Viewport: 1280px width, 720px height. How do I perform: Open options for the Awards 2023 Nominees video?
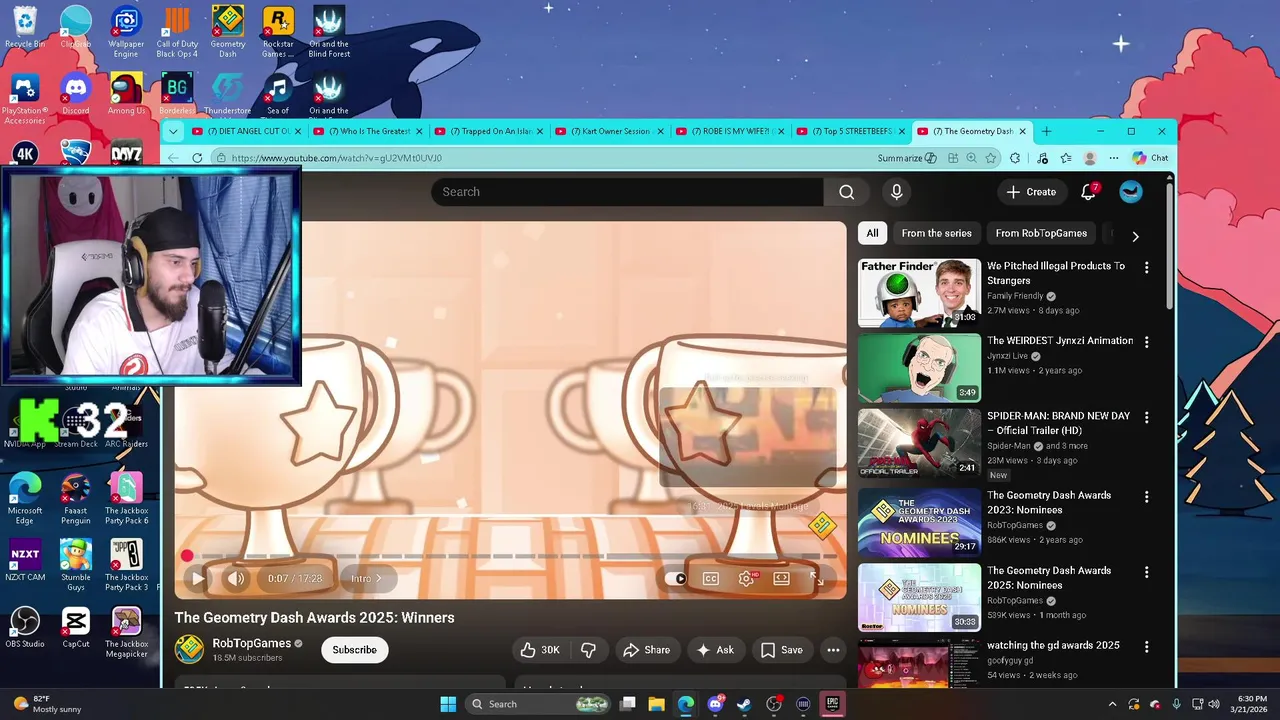1146,497
